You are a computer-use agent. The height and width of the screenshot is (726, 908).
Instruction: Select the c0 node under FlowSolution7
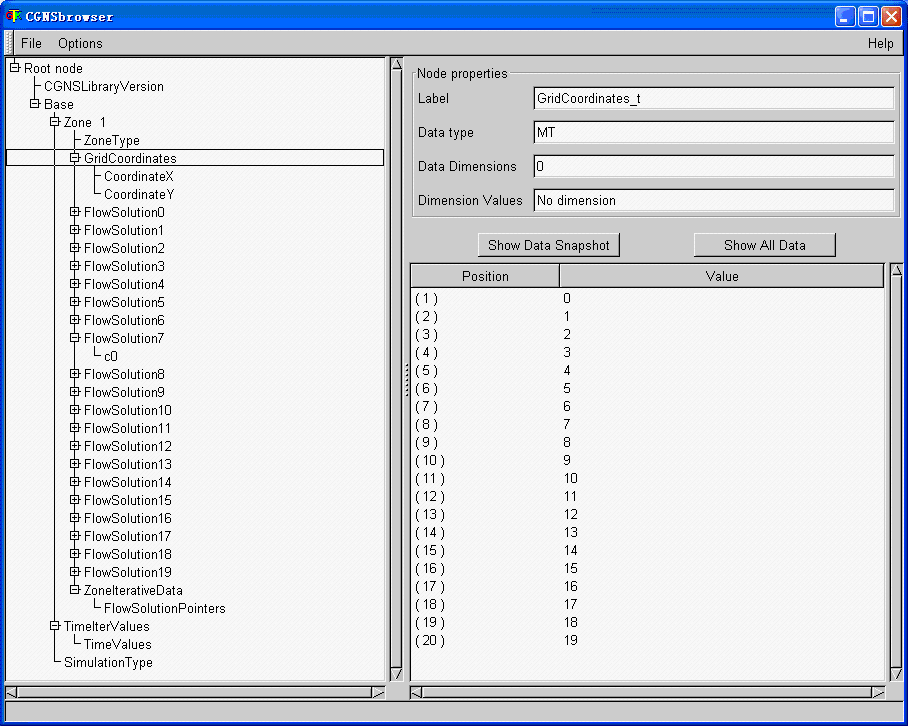(111, 356)
